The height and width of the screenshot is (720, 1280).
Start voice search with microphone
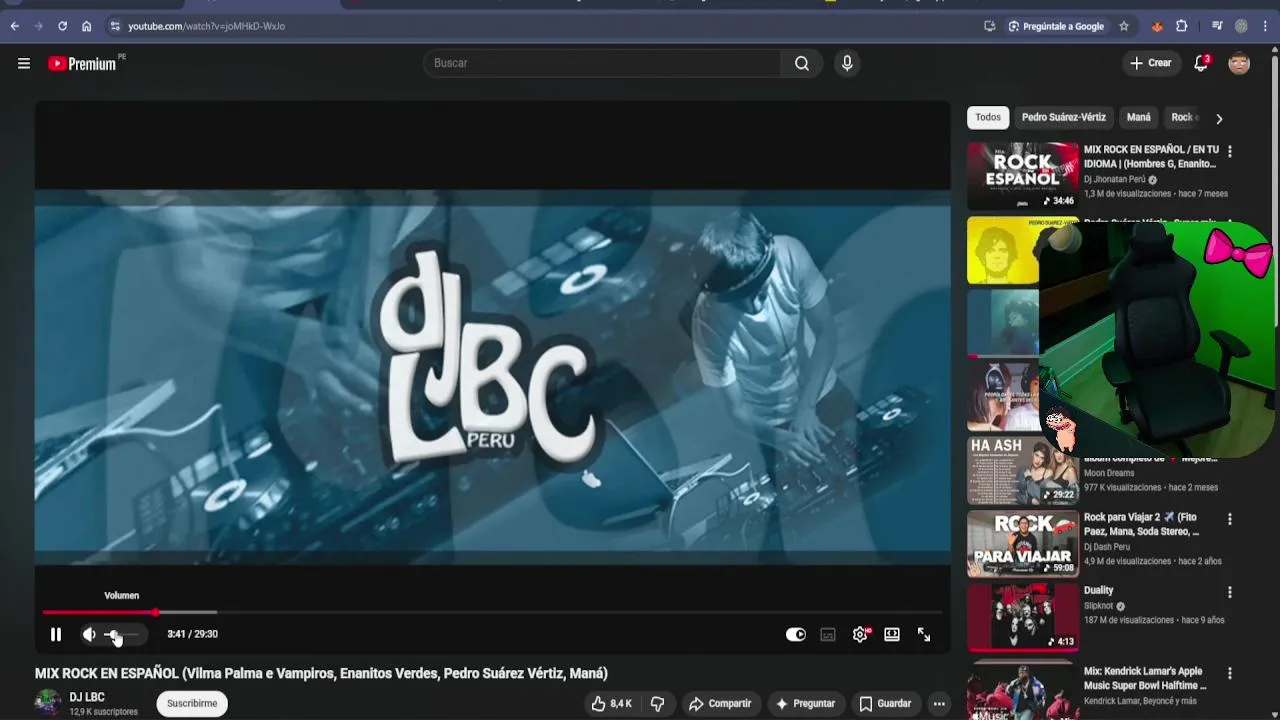point(847,63)
